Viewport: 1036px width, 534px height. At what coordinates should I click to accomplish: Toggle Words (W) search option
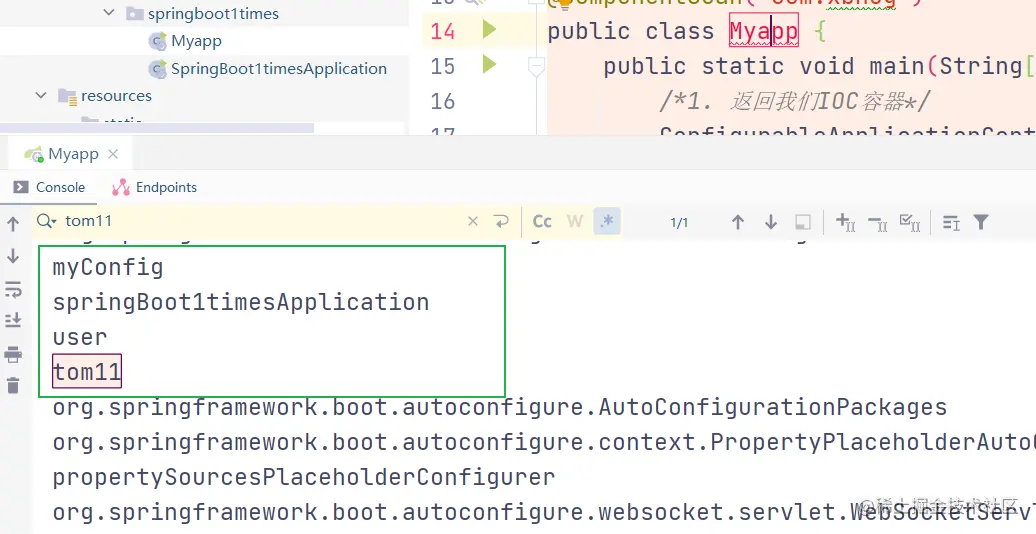[575, 221]
